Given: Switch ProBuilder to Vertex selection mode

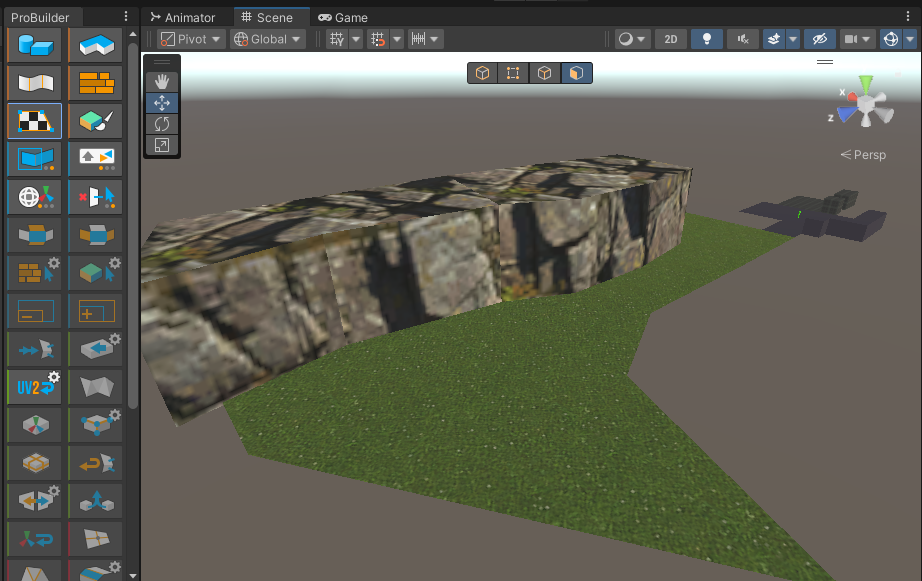Looking at the screenshot, I should point(513,73).
